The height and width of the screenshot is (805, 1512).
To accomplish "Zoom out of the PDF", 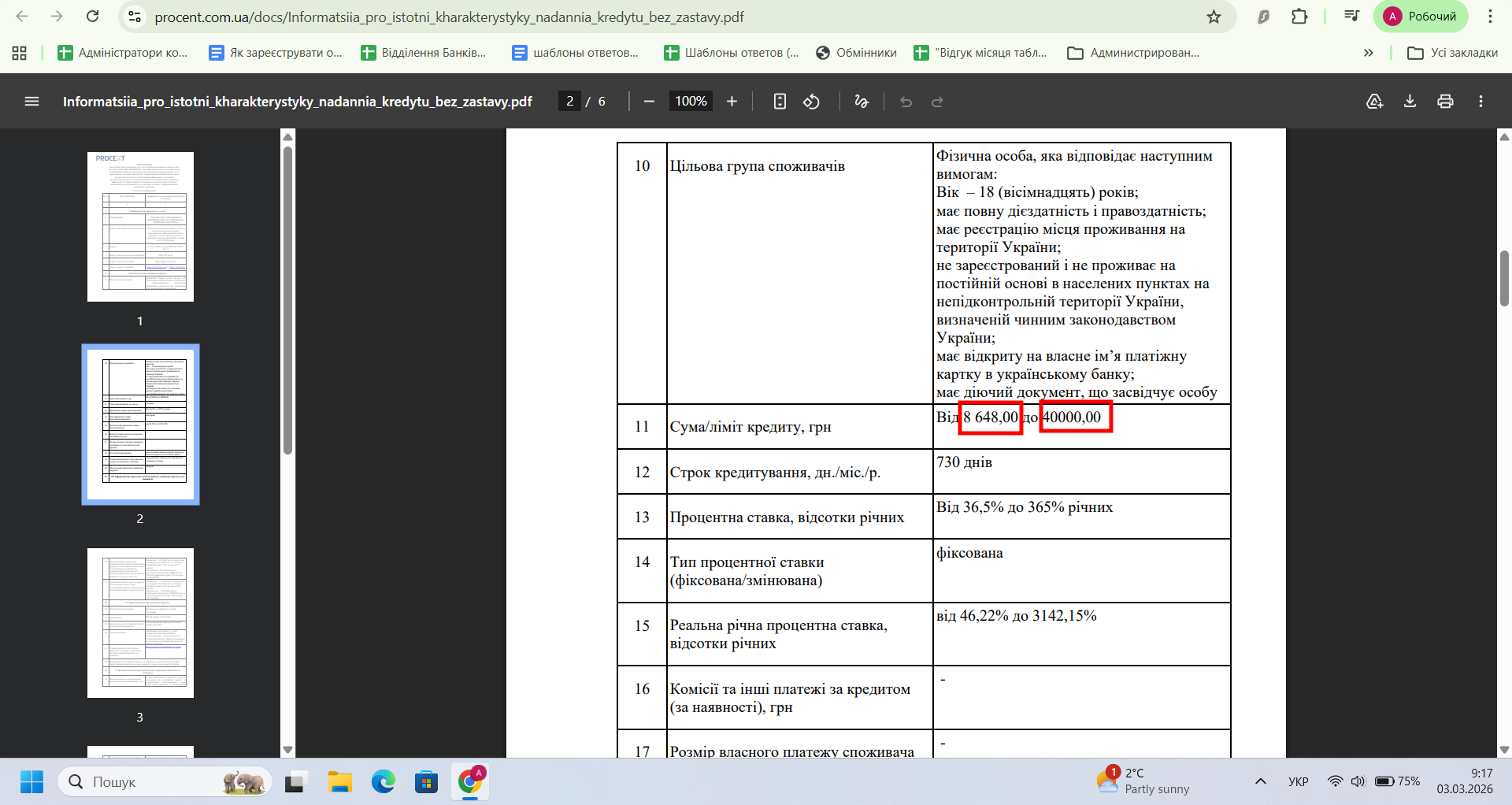I will coord(649,102).
